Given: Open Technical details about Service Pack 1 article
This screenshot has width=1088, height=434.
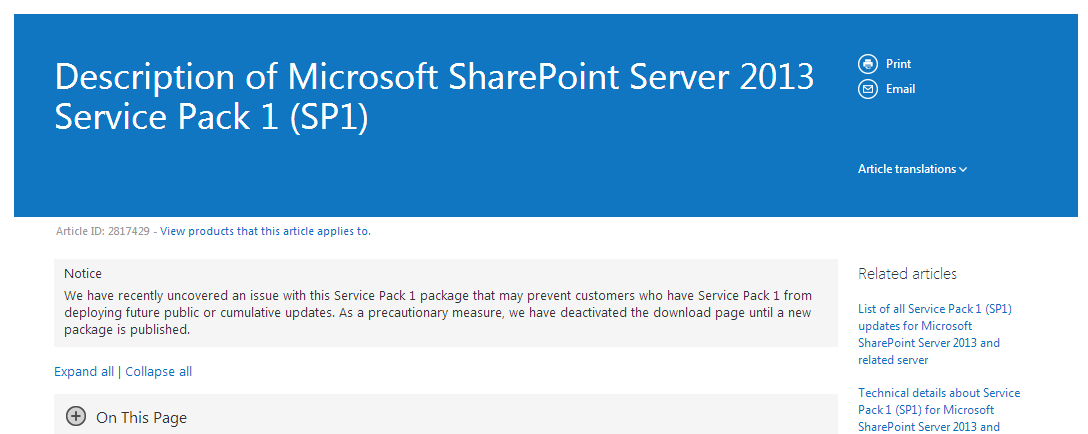Looking at the screenshot, I should [939, 410].
